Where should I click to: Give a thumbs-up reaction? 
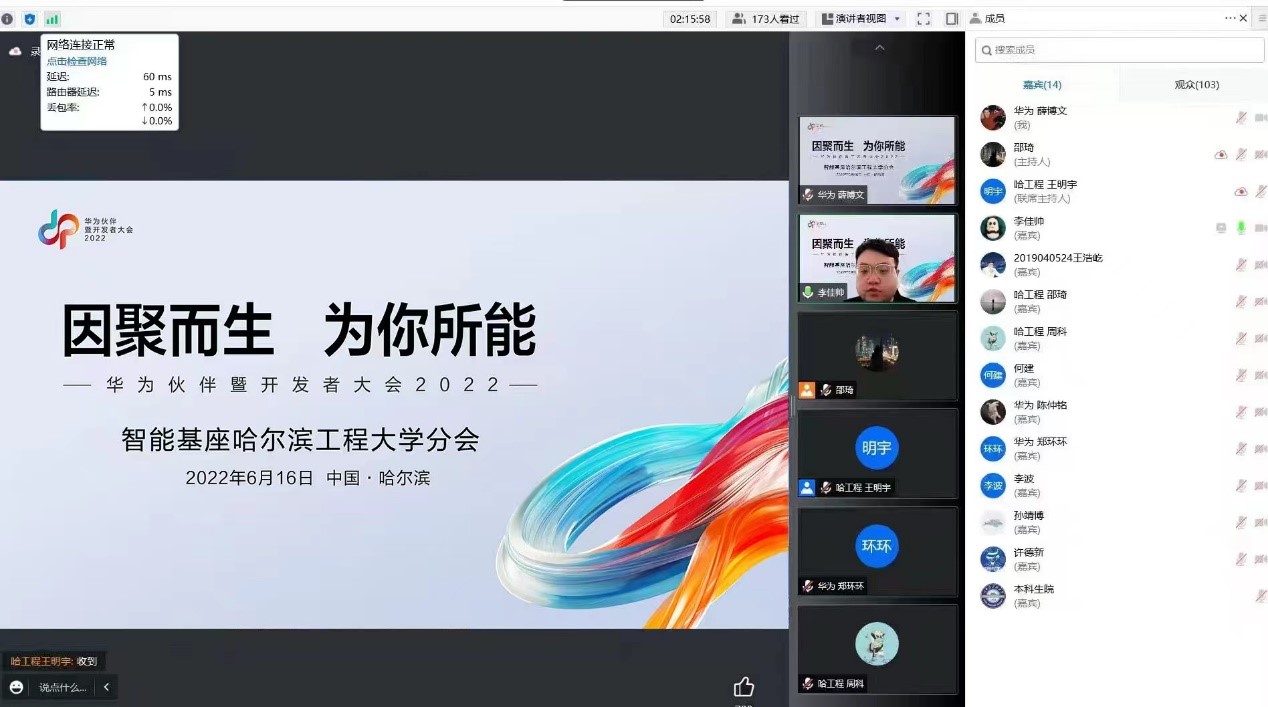pos(744,687)
